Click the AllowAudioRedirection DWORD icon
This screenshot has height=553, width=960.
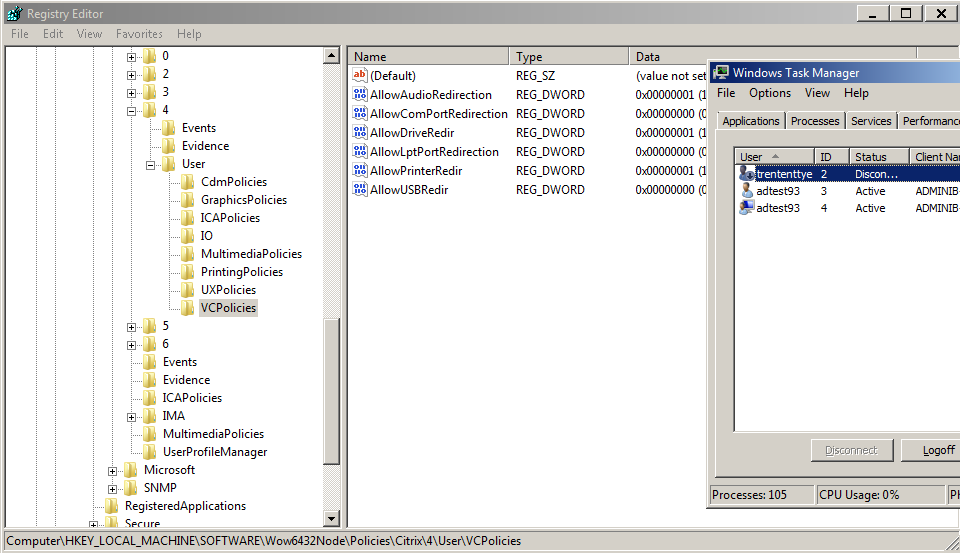coord(360,94)
